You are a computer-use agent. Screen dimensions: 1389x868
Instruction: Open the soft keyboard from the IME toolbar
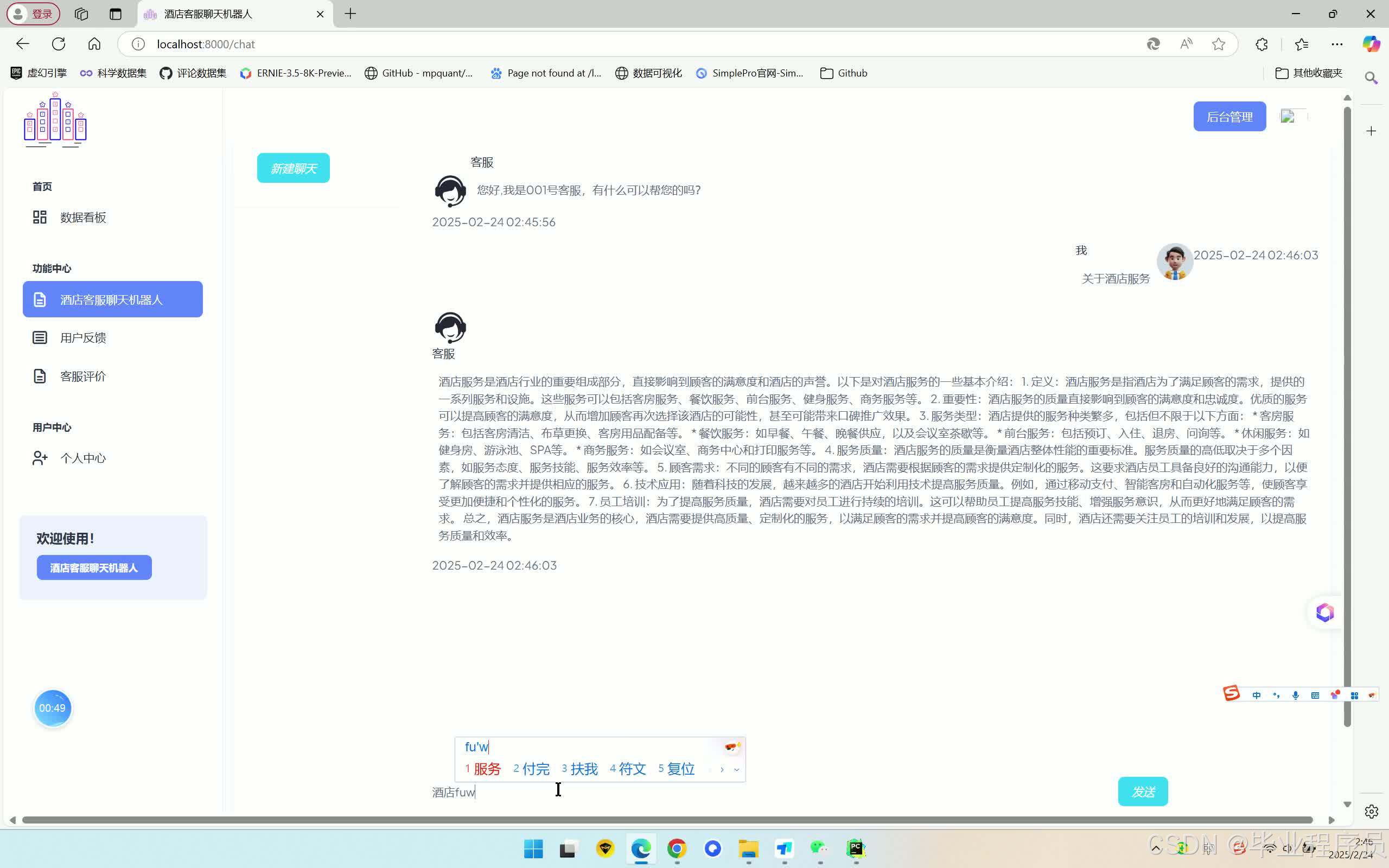(x=1315, y=694)
